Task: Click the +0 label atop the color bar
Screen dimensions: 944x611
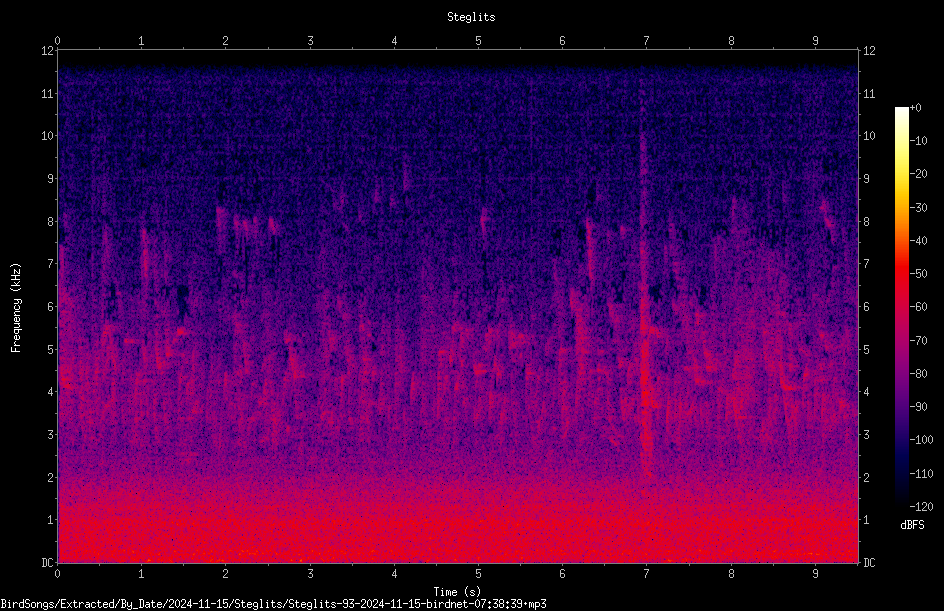Action: pyautogui.click(x=916, y=108)
